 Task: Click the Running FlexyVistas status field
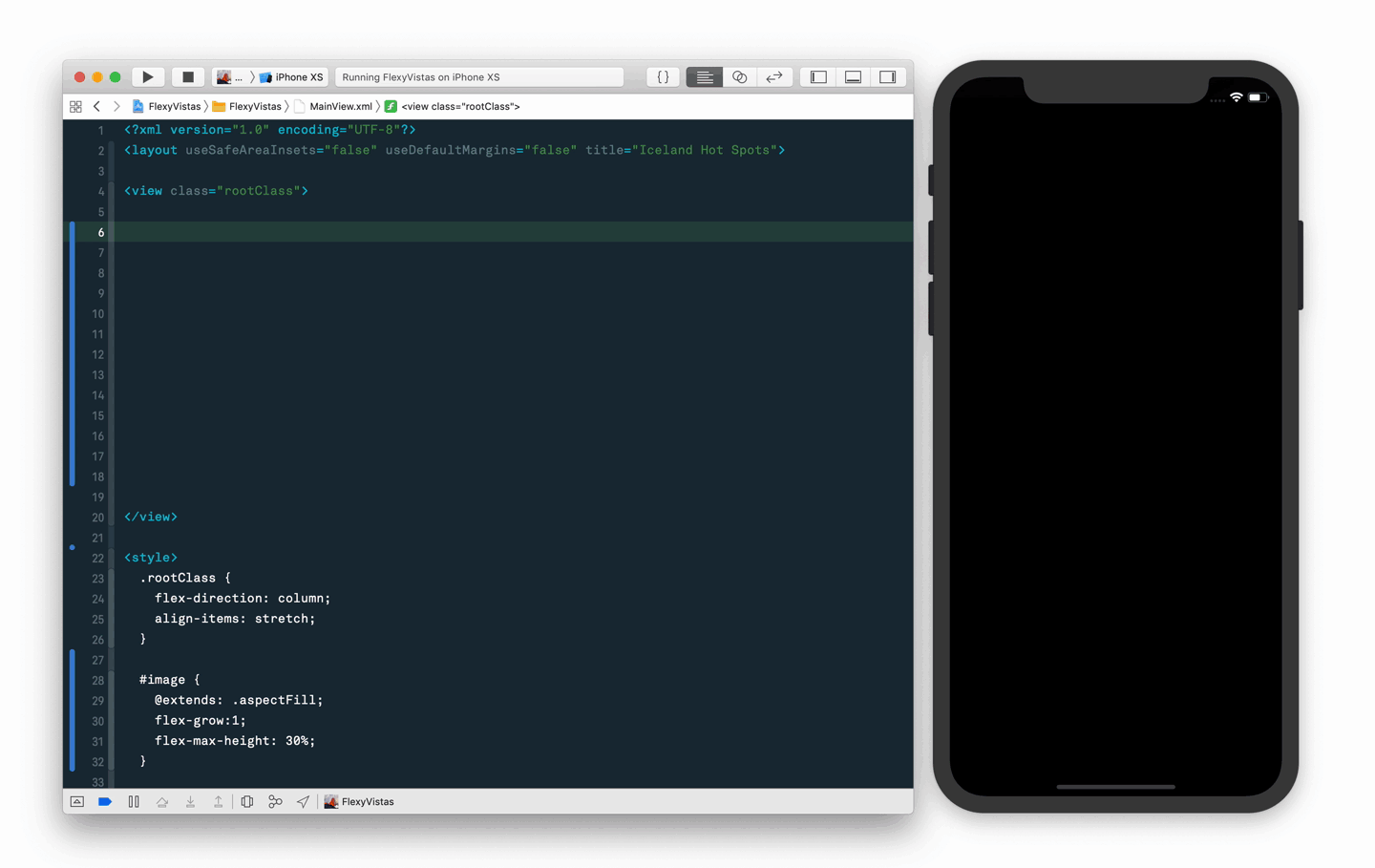tap(478, 77)
